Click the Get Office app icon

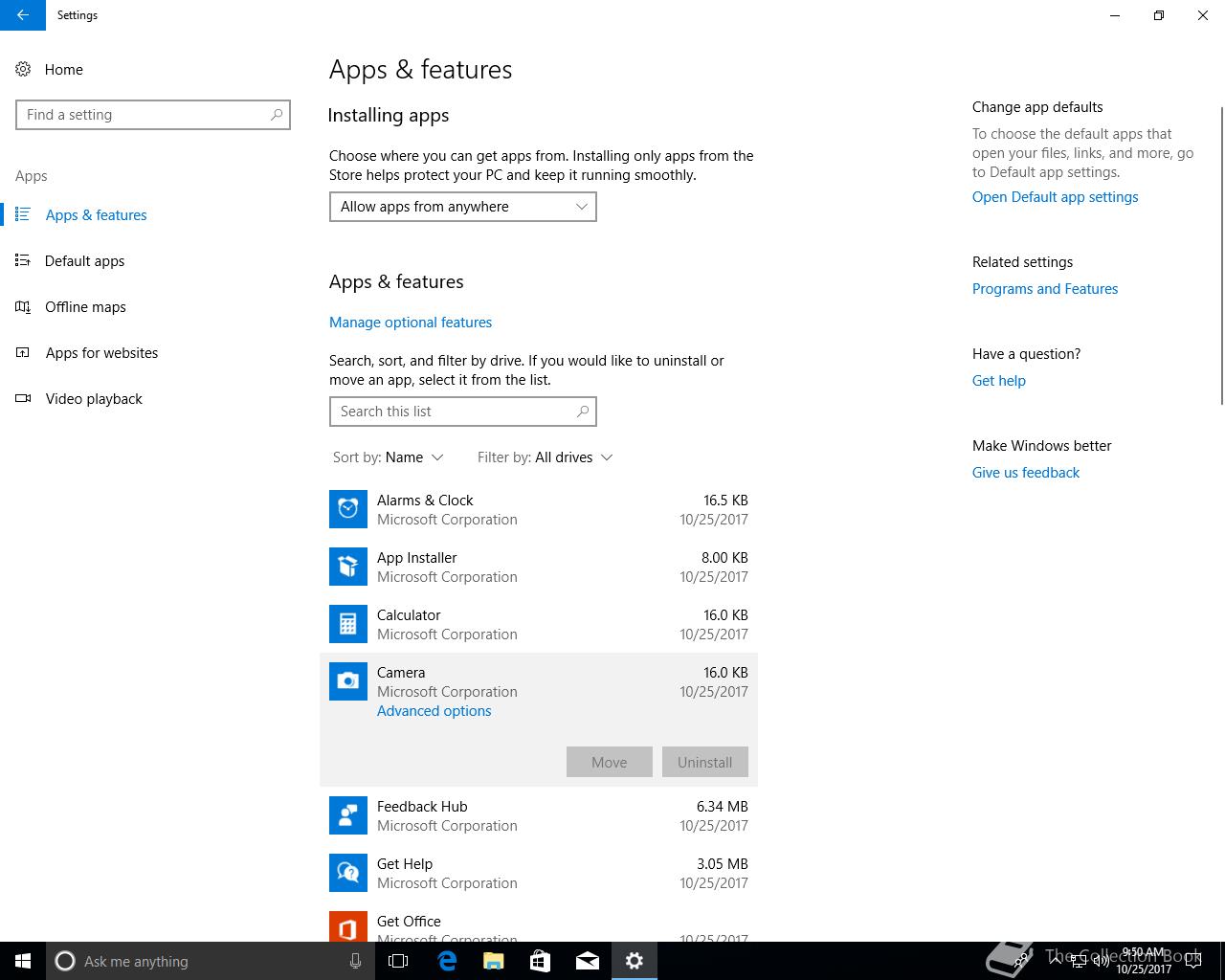point(348,926)
